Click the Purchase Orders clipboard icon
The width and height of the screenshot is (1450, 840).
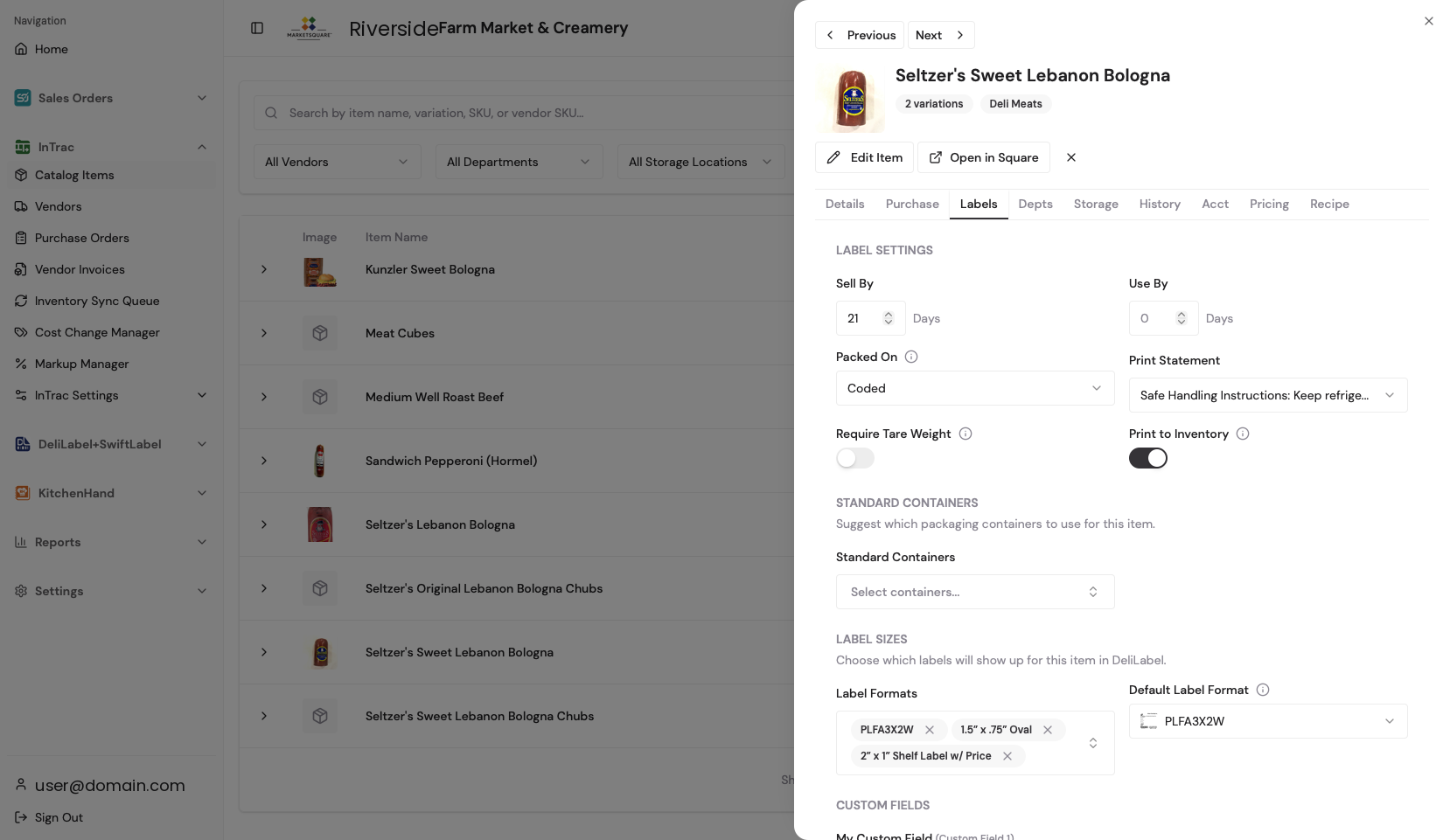point(21,238)
